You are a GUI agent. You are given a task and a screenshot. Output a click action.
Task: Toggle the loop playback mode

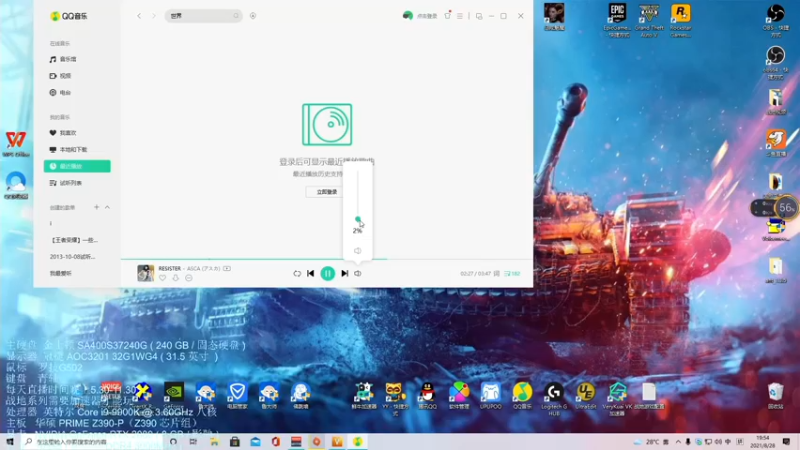pos(297,273)
